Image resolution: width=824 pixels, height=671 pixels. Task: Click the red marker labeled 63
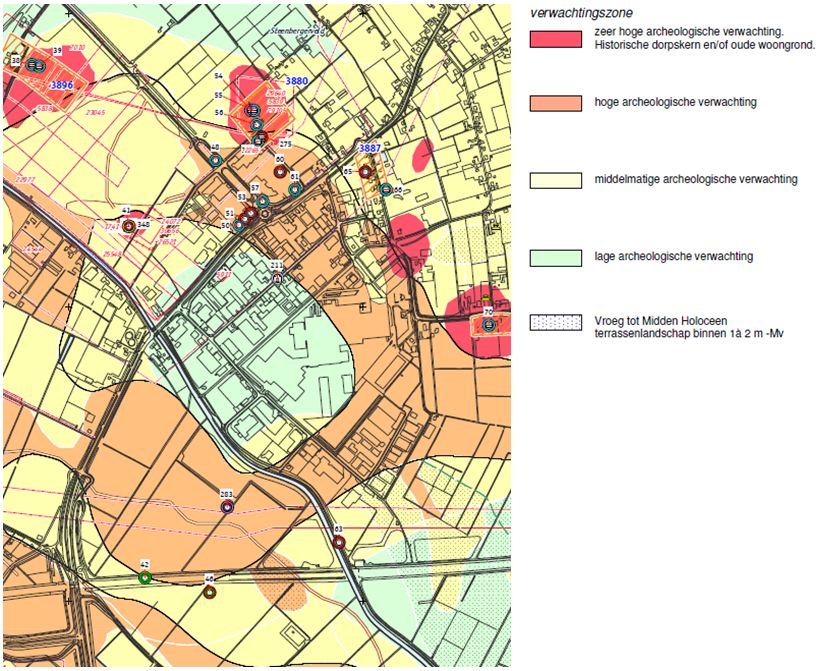[339, 542]
